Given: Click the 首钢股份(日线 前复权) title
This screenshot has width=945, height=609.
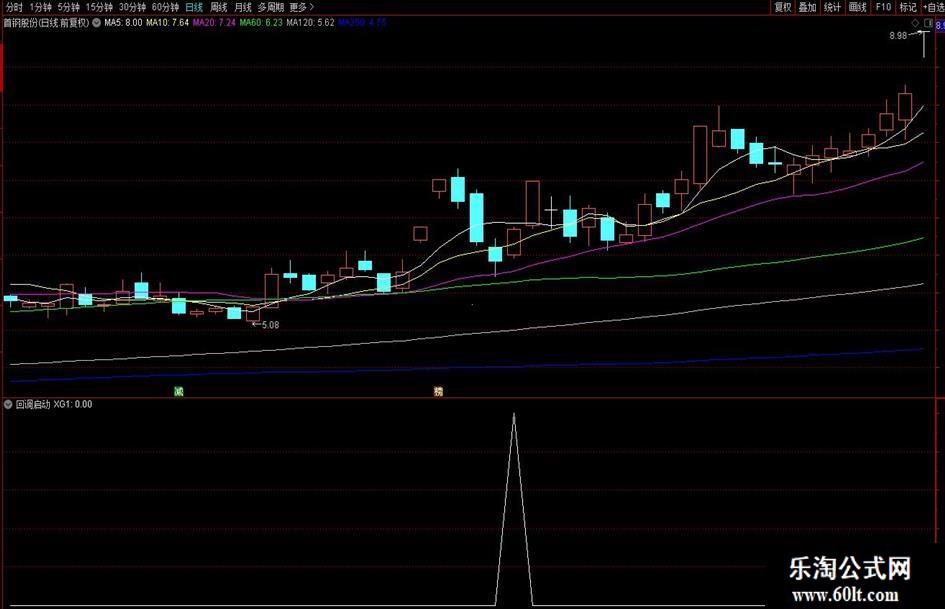Looking at the screenshot, I should pos(46,23).
